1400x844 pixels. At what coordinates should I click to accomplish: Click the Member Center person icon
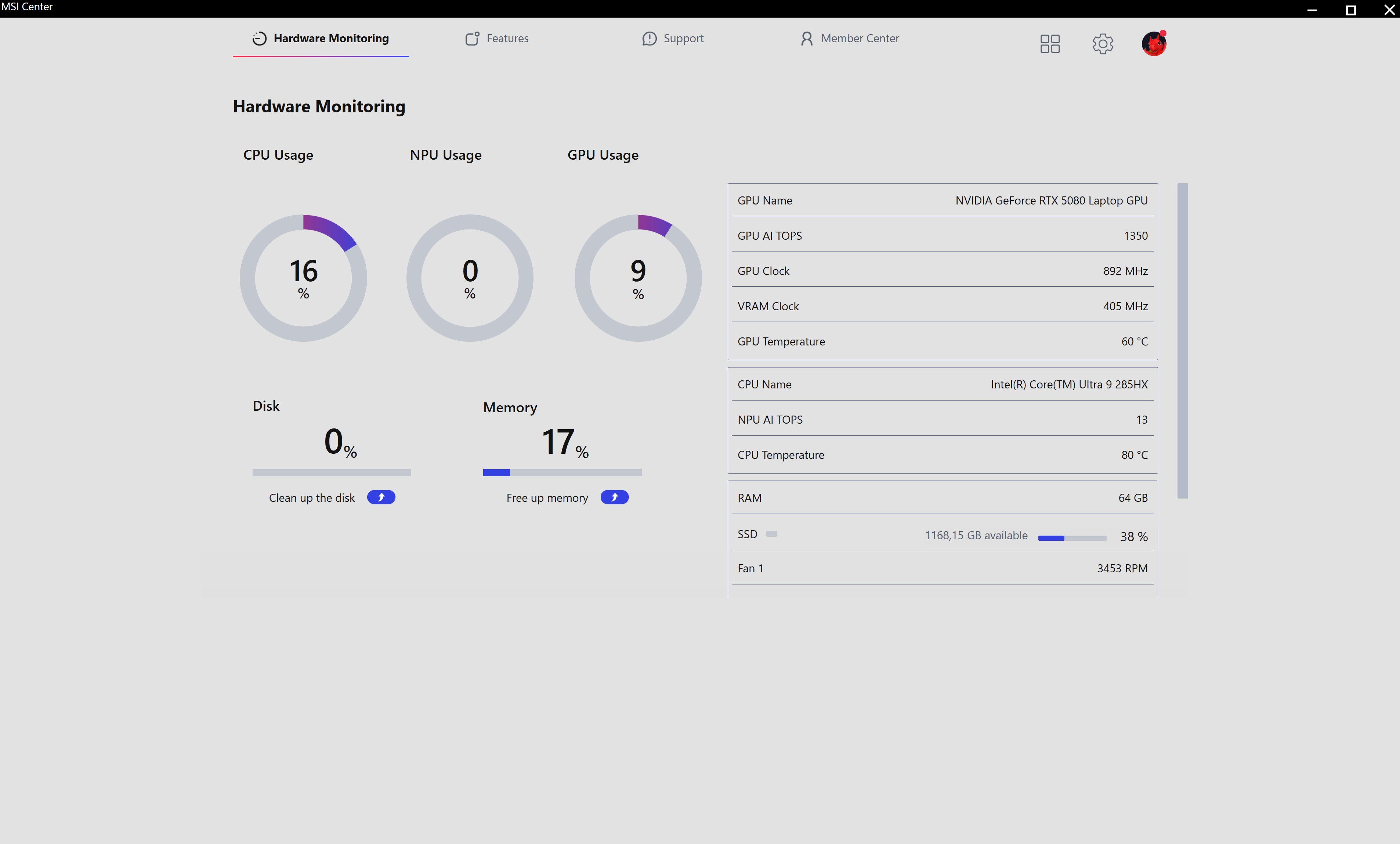tap(806, 38)
